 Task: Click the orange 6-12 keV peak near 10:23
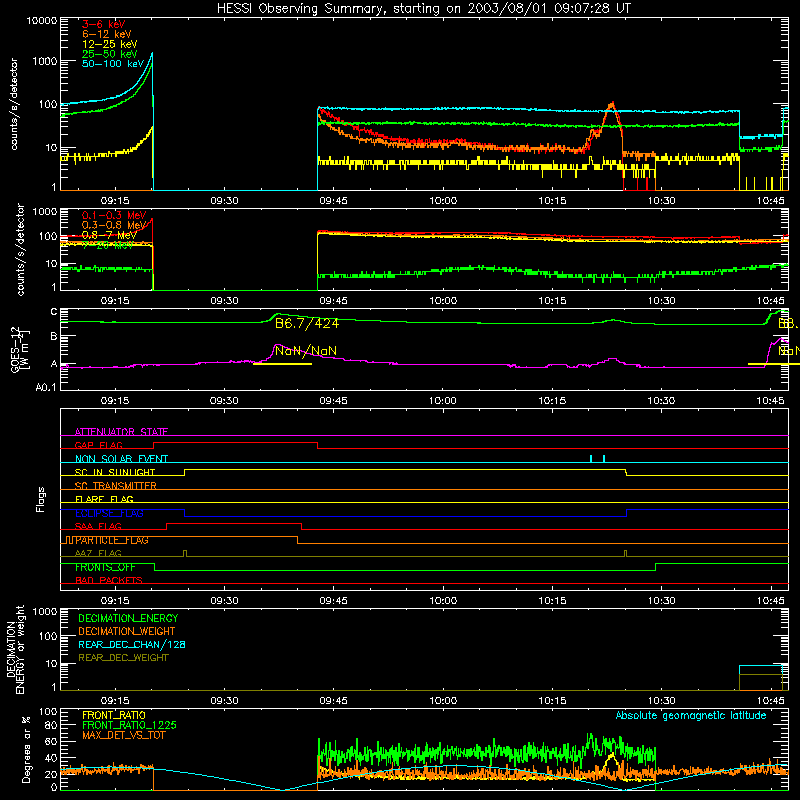pos(612,105)
